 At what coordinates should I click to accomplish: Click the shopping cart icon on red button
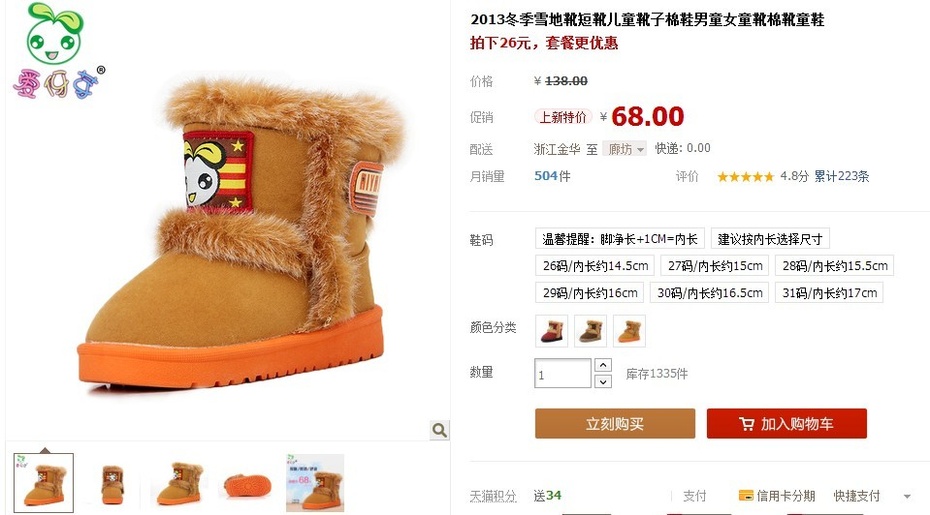point(746,424)
